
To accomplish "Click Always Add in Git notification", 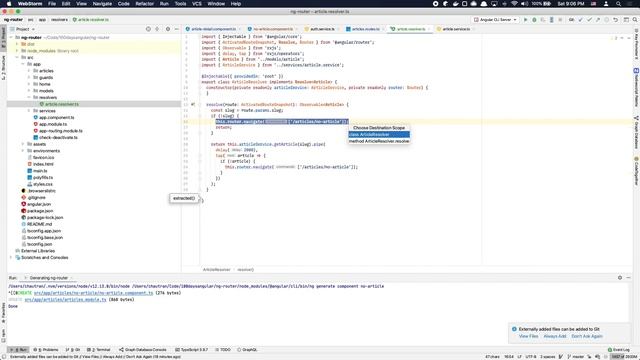I will 555,336.
